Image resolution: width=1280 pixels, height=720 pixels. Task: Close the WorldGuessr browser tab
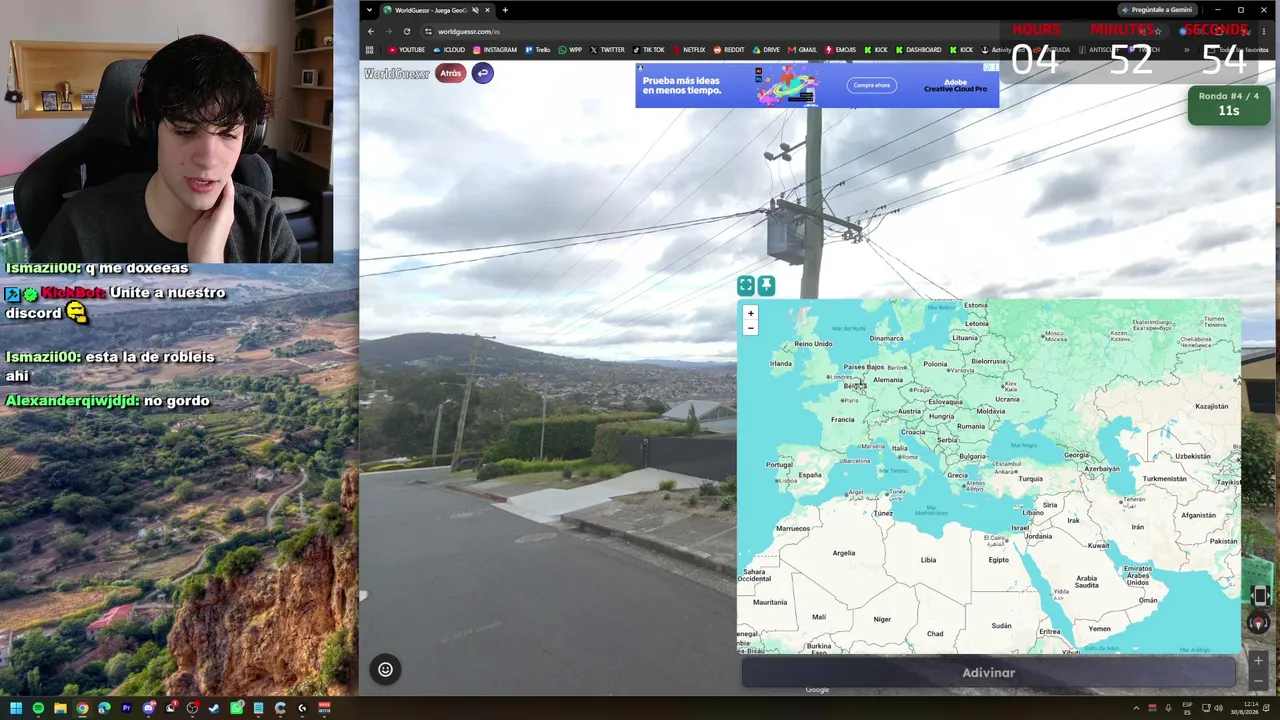(x=488, y=10)
